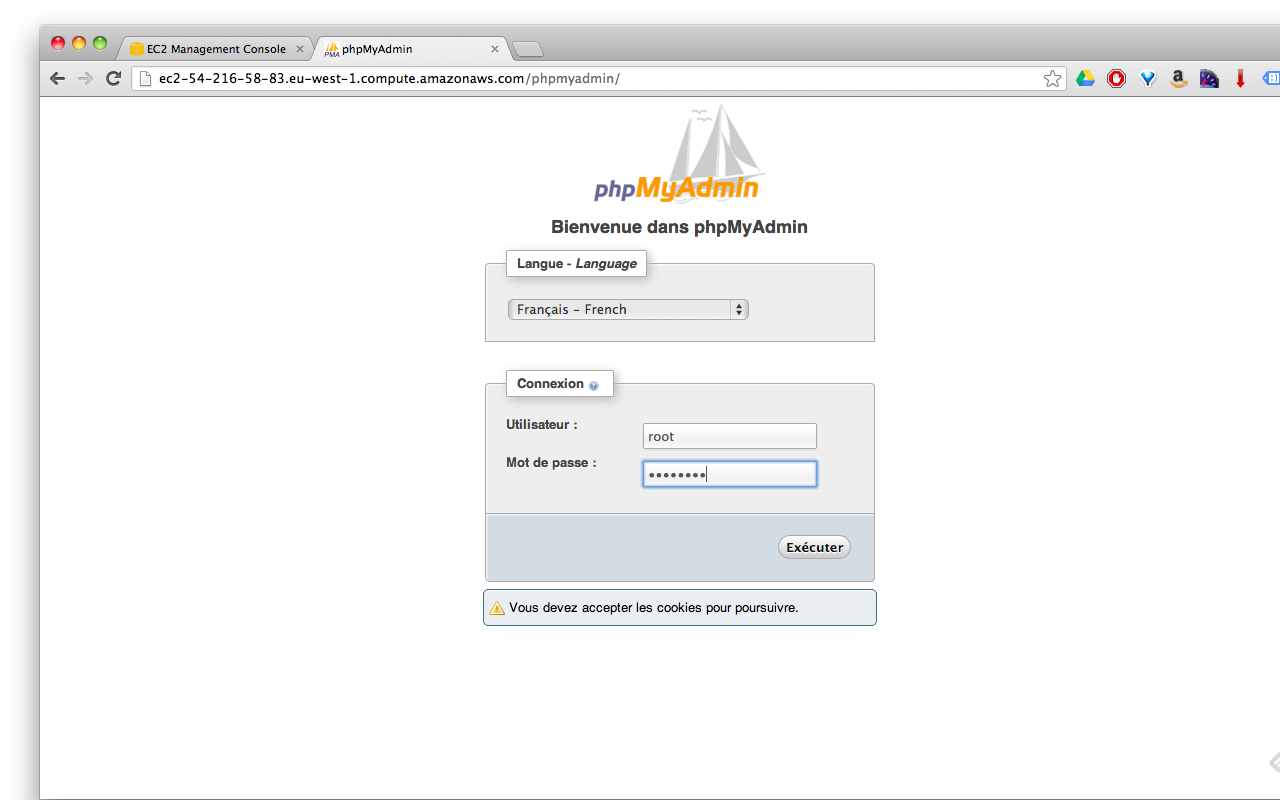Click the red download-arrow extension icon
The height and width of the screenshot is (800, 1280).
pyautogui.click(x=1240, y=78)
